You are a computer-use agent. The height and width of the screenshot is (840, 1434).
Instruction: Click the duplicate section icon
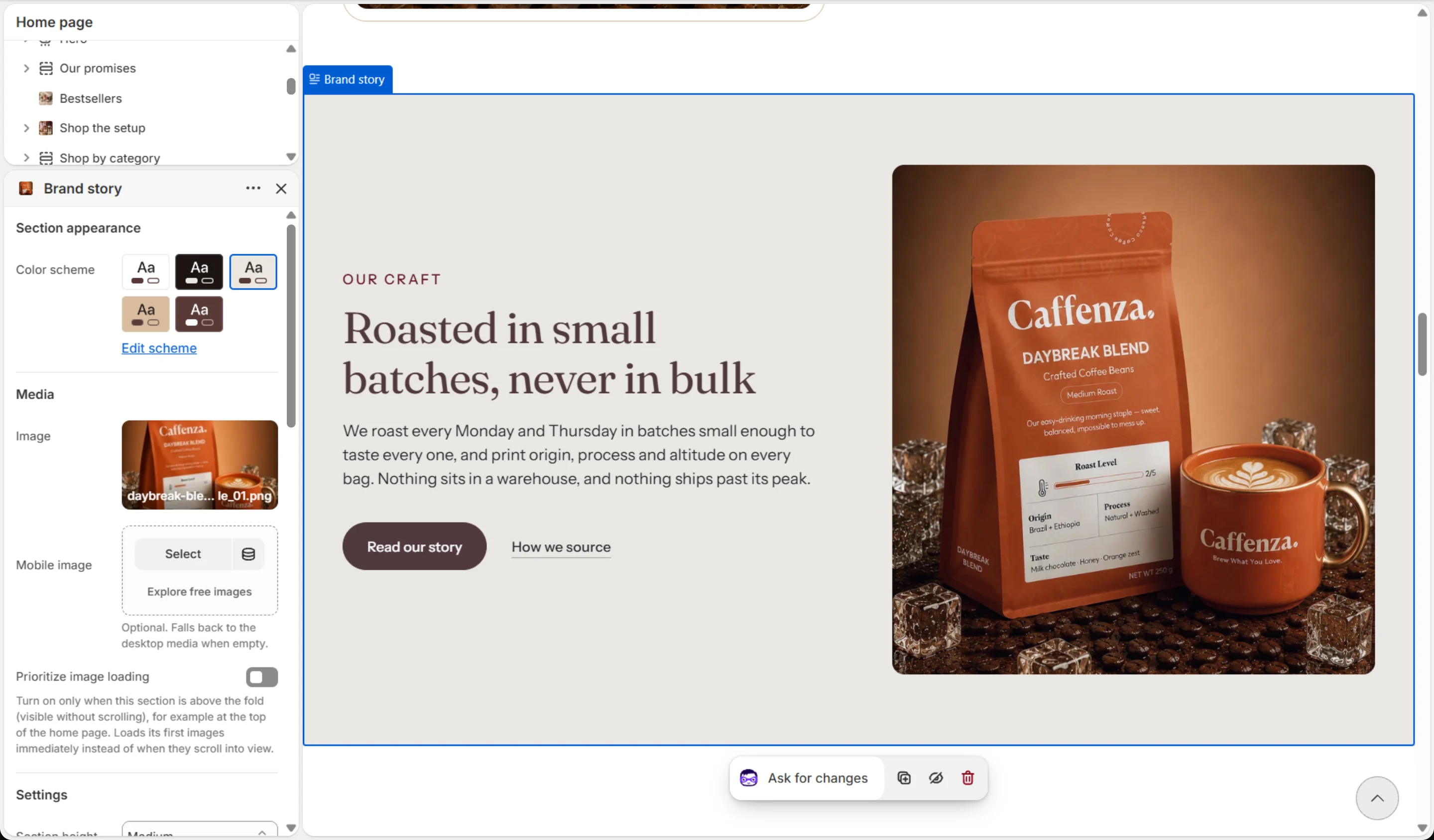point(904,777)
